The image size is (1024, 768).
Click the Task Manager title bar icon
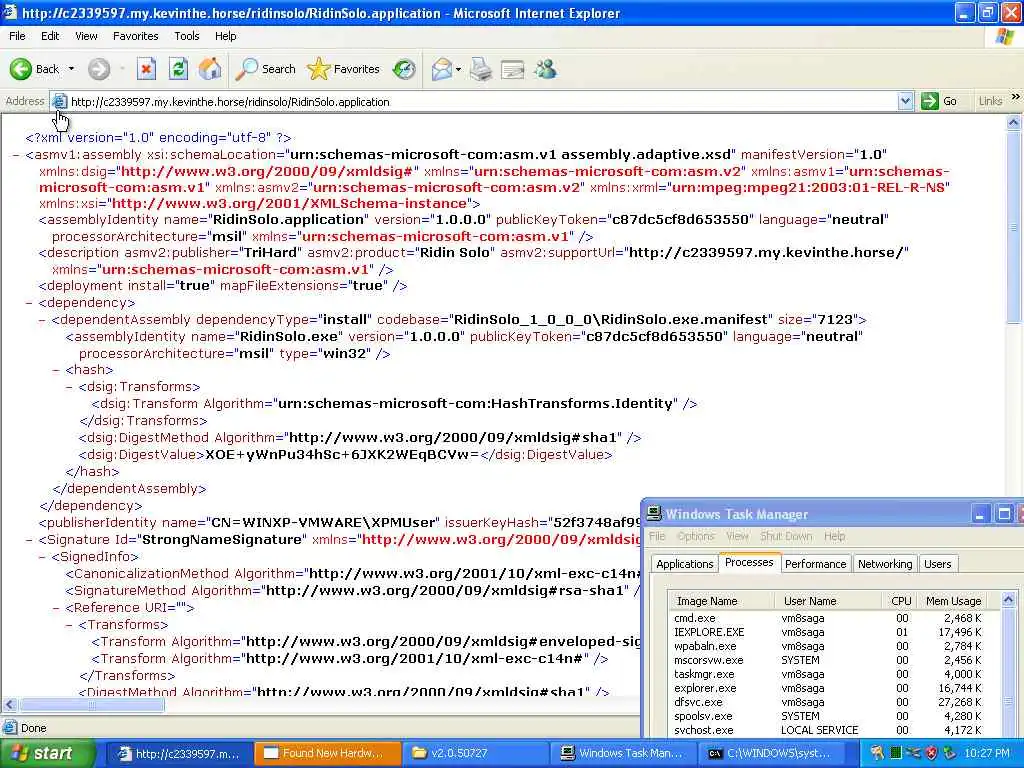[x=654, y=514]
